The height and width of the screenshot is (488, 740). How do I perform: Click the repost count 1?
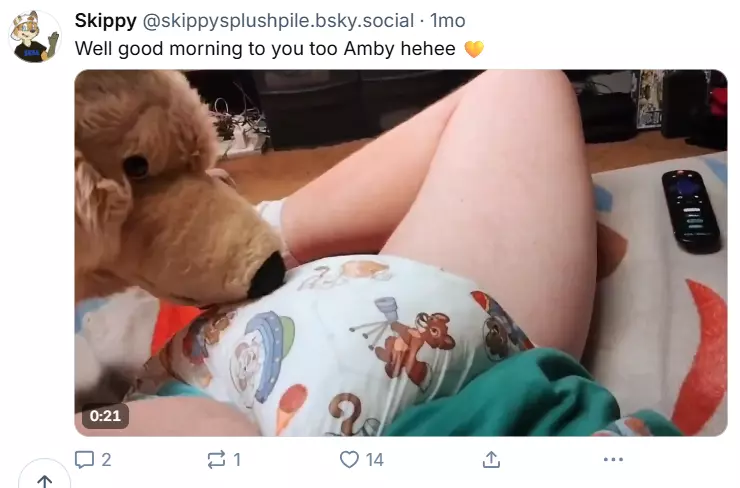[x=237, y=460]
